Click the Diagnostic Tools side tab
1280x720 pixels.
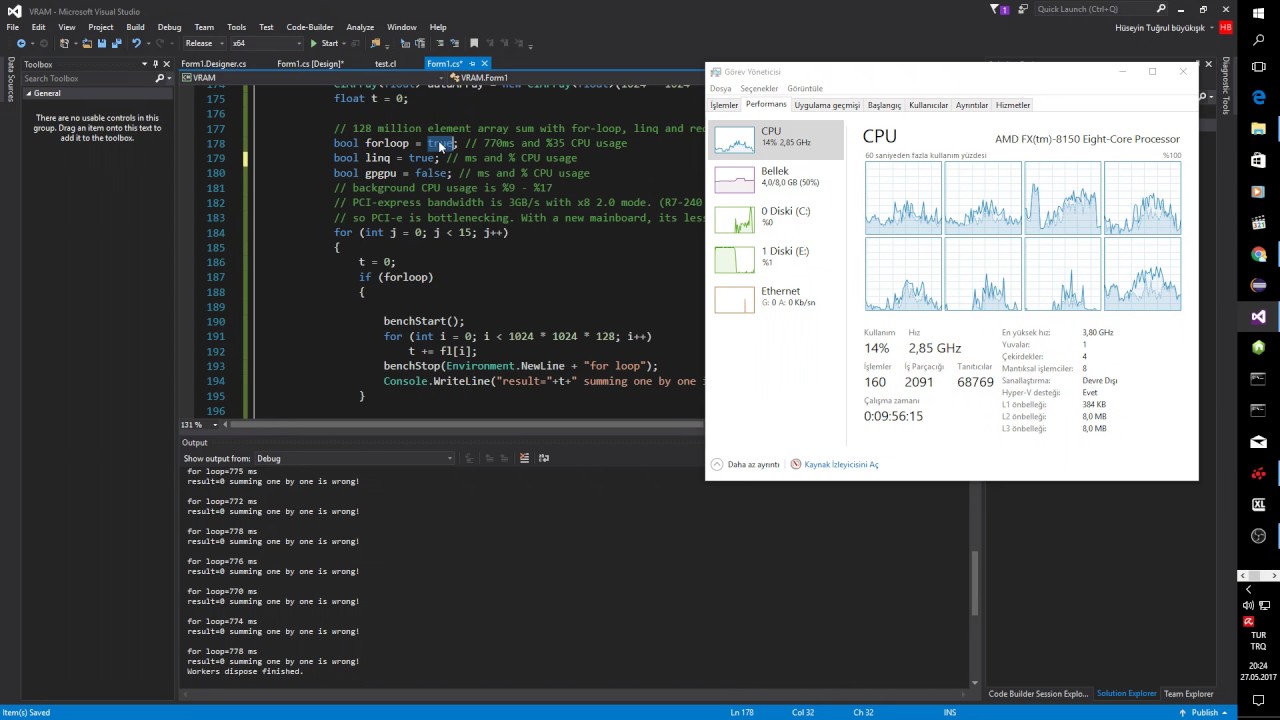pos(1225,87)
